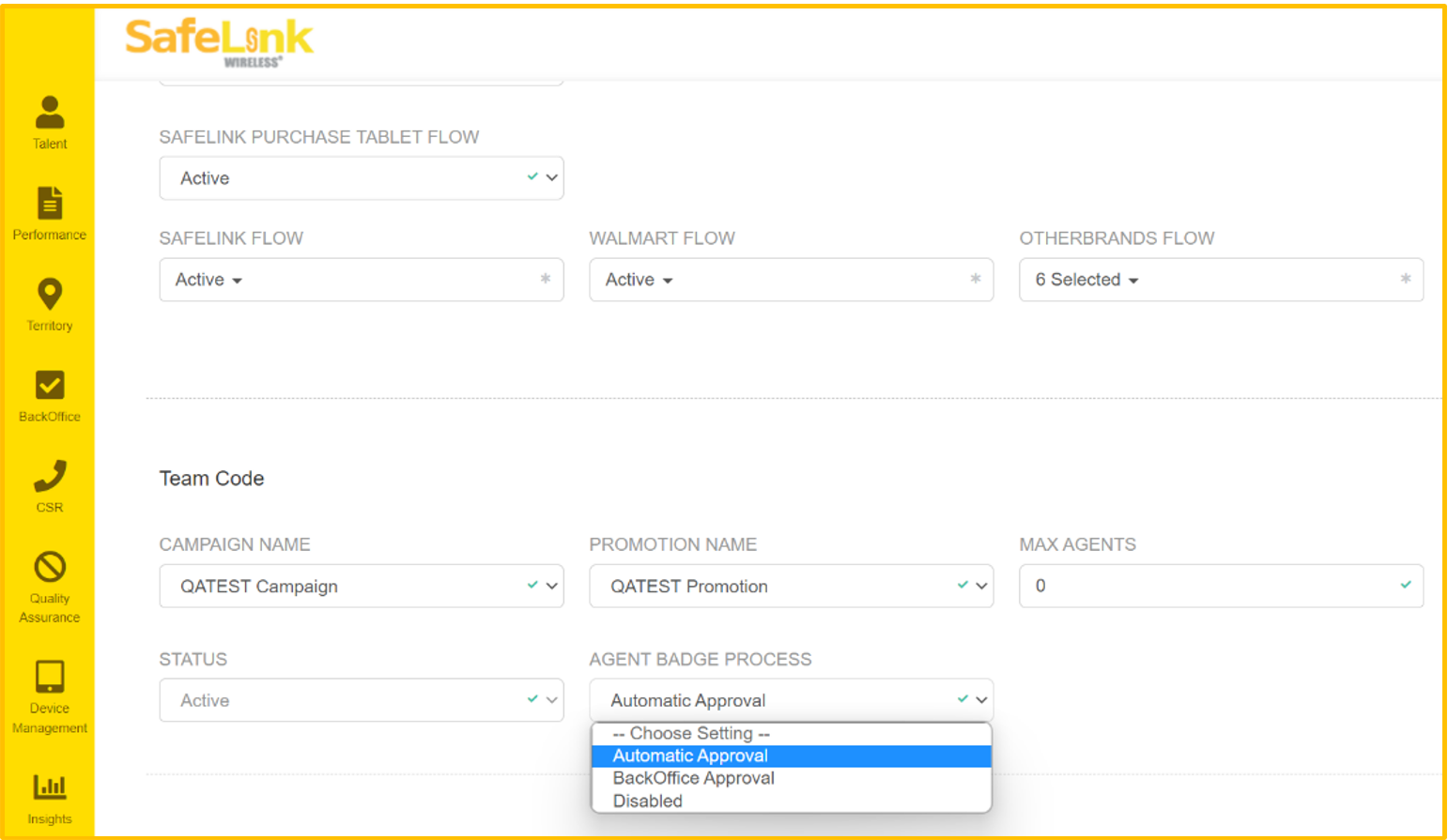The image size is (1448, 840).
Task: Open the CSR phone icon
Action: pos(50,476)
